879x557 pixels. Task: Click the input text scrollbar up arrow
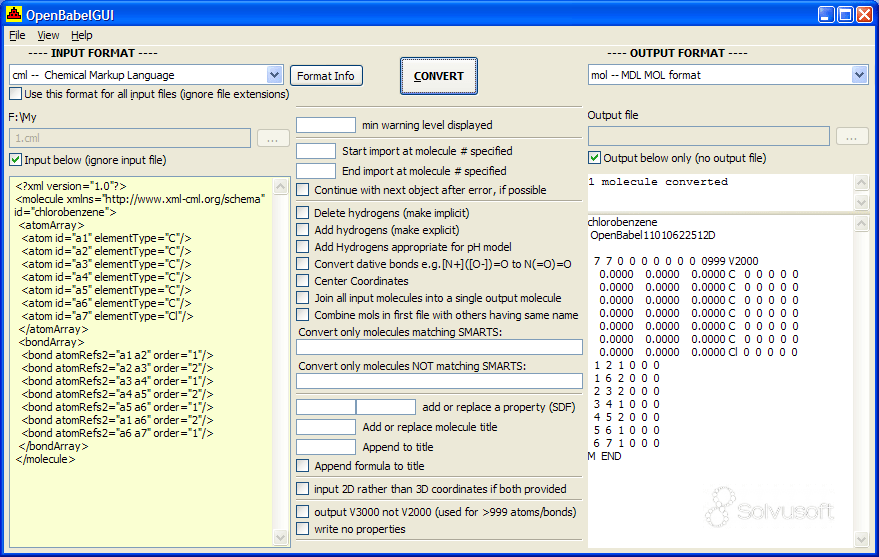tap(280, 186)
